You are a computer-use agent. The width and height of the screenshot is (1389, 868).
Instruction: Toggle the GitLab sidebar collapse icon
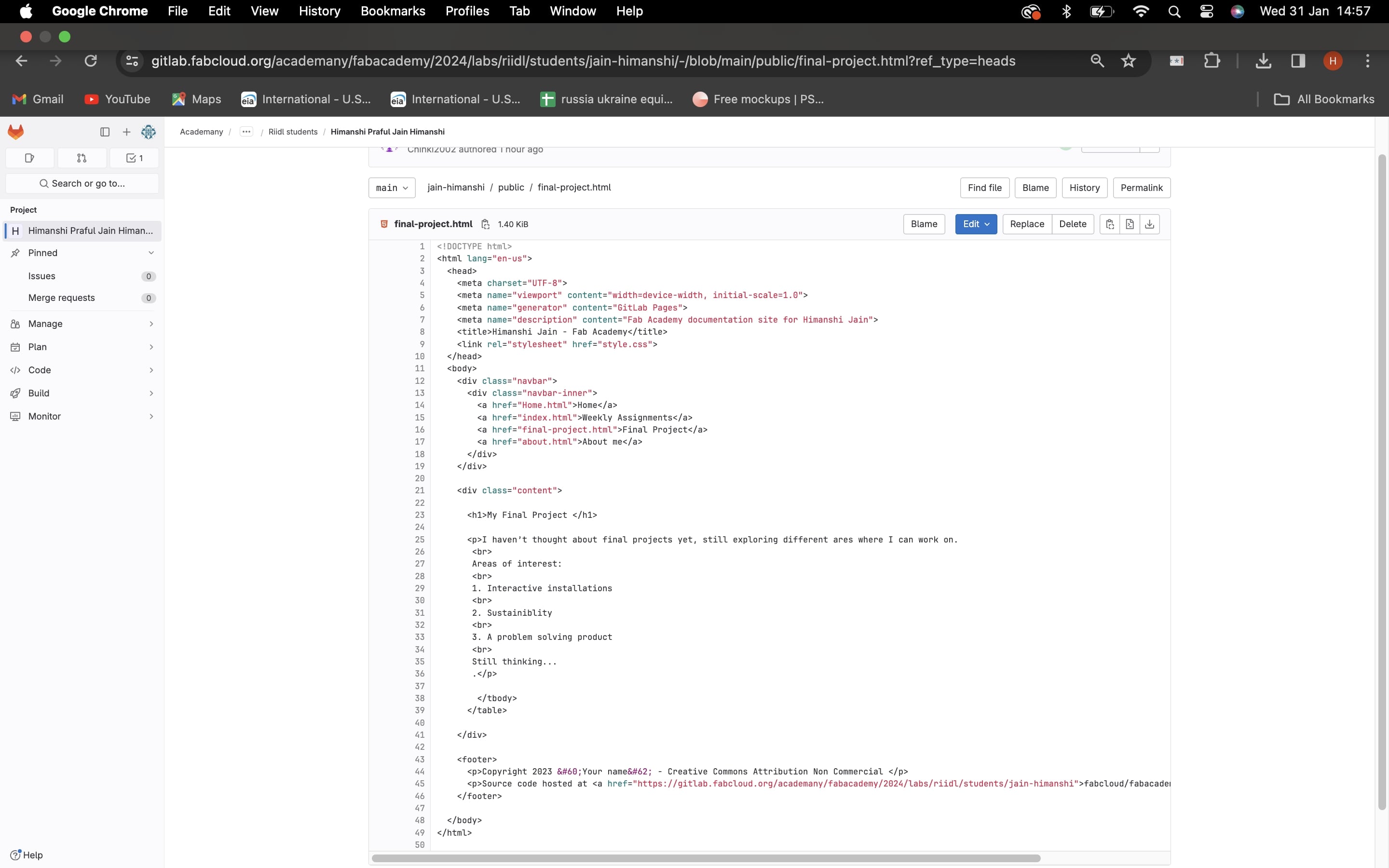click(105, 132)
